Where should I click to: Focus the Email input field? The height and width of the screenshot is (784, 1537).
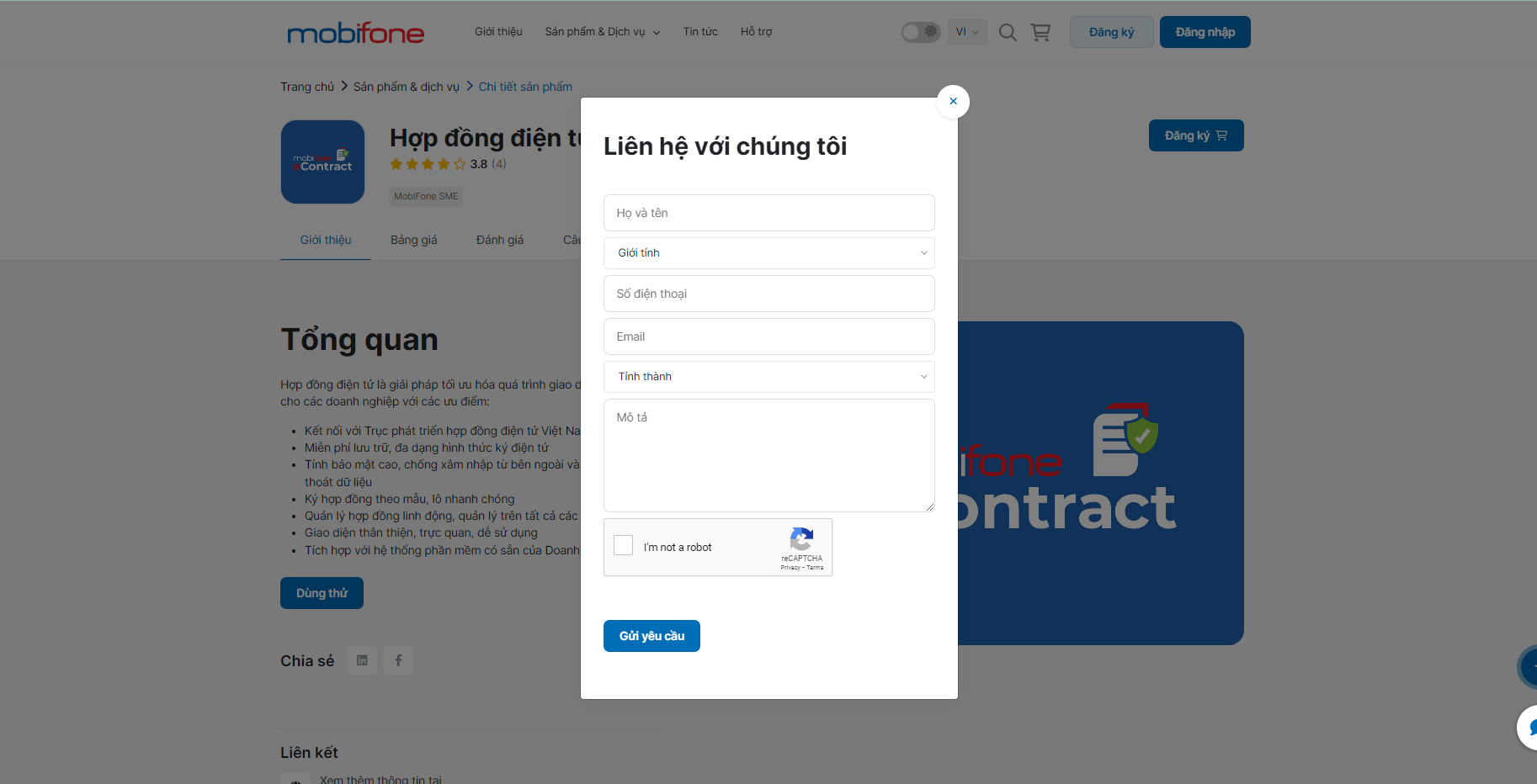[769, 336]
